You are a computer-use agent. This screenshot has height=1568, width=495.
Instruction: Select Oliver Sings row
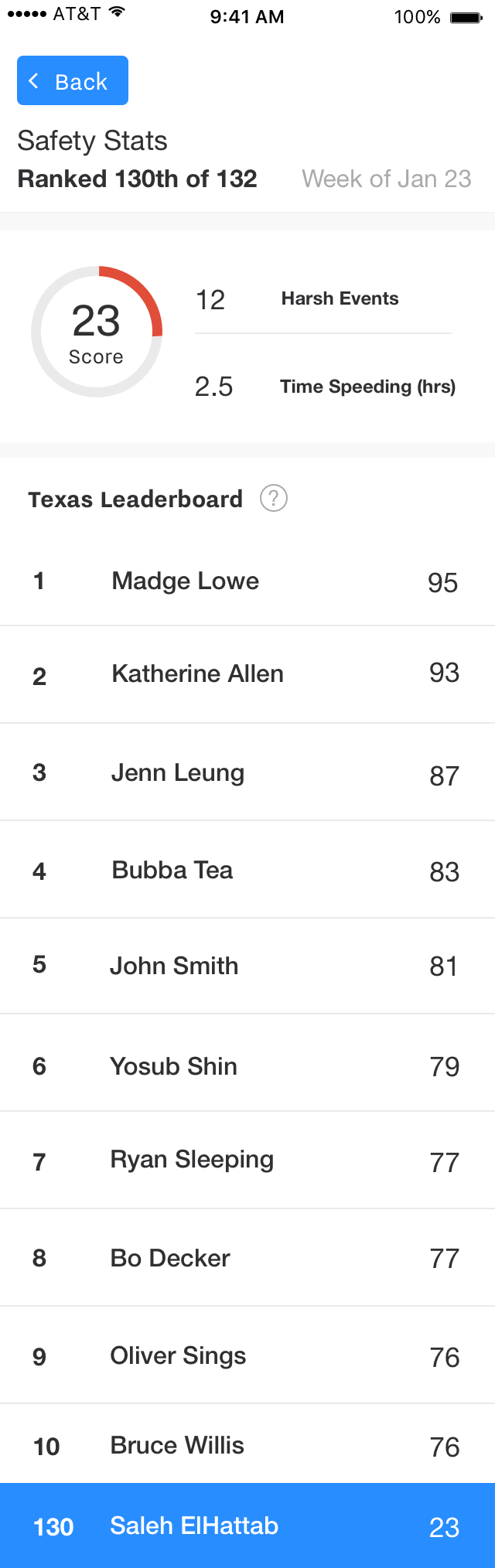point(247,1355)
